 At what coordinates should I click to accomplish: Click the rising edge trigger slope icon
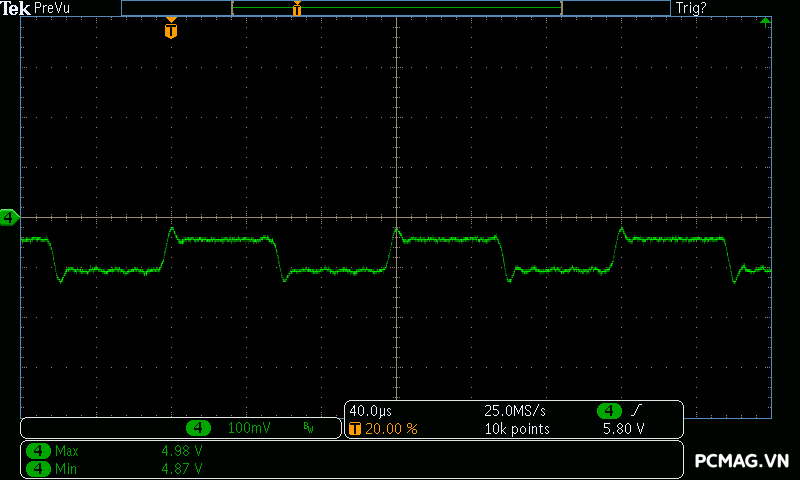[x=635, y=411]
